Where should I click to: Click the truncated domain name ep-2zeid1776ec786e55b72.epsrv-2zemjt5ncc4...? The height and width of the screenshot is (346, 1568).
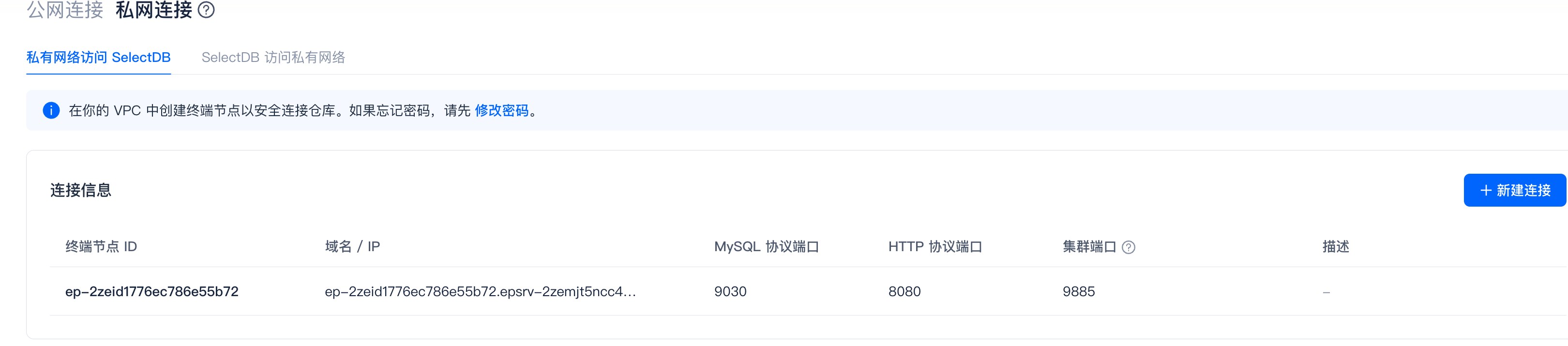pos(480,292)
